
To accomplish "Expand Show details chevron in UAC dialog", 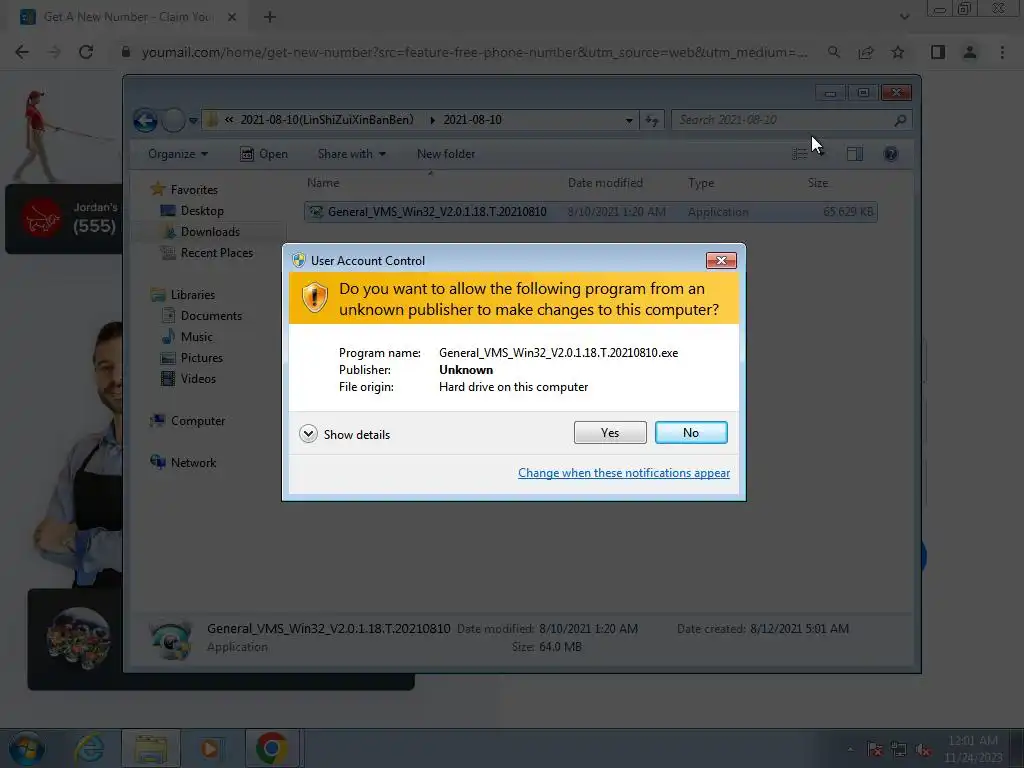I will tap(308, 434).
